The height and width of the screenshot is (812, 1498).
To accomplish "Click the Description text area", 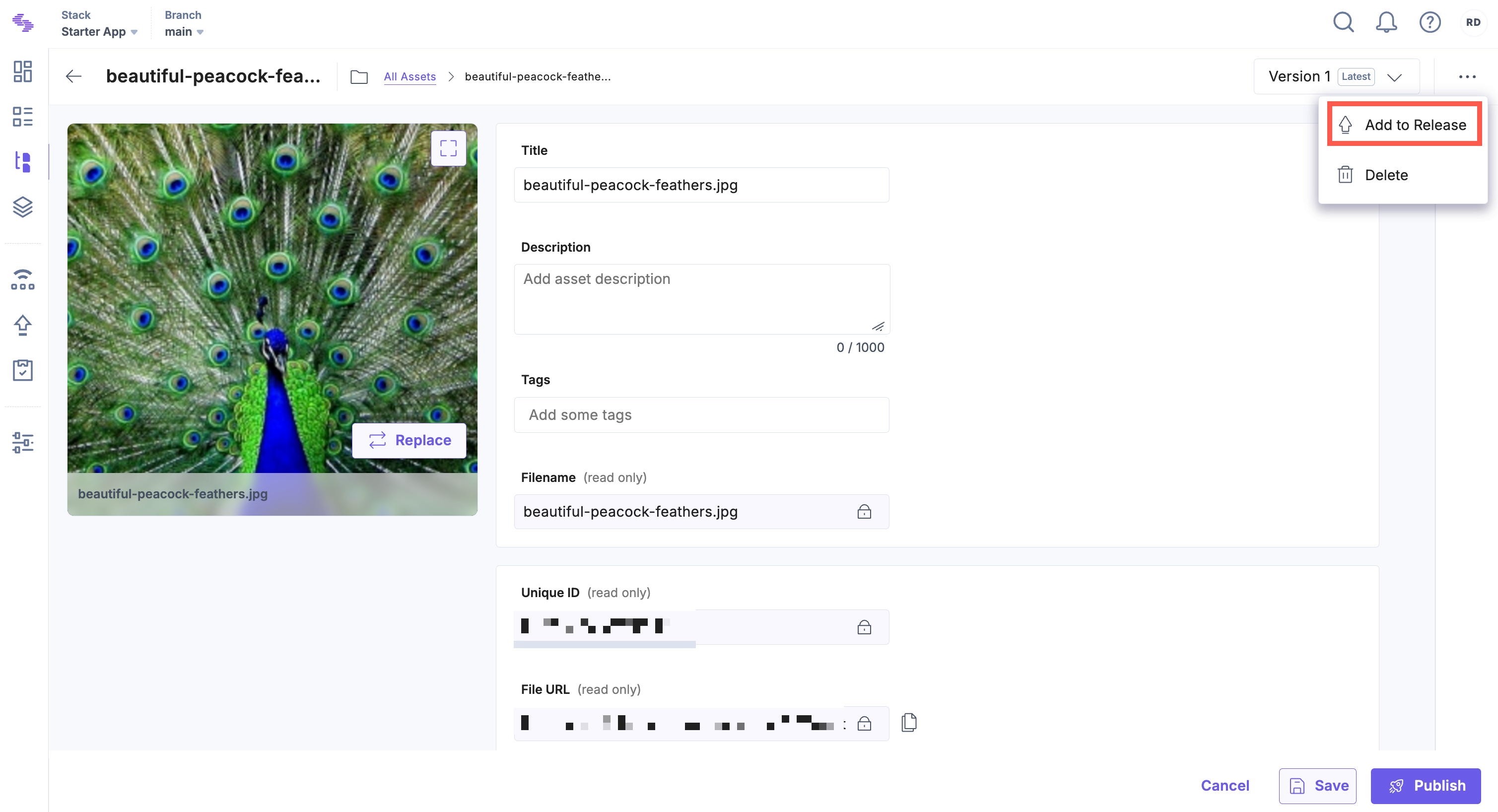I will click(x=702, y=299).
